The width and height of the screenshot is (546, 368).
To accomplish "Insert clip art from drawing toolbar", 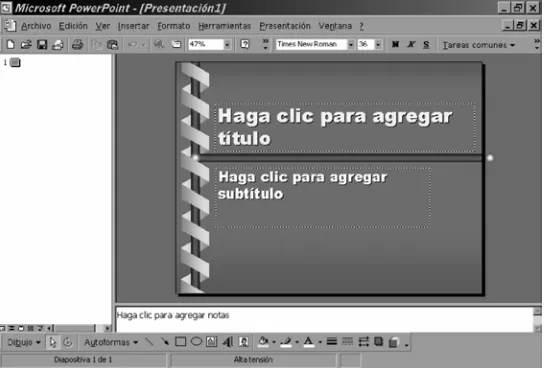I will pyautogui.click(x=244, y=342).
